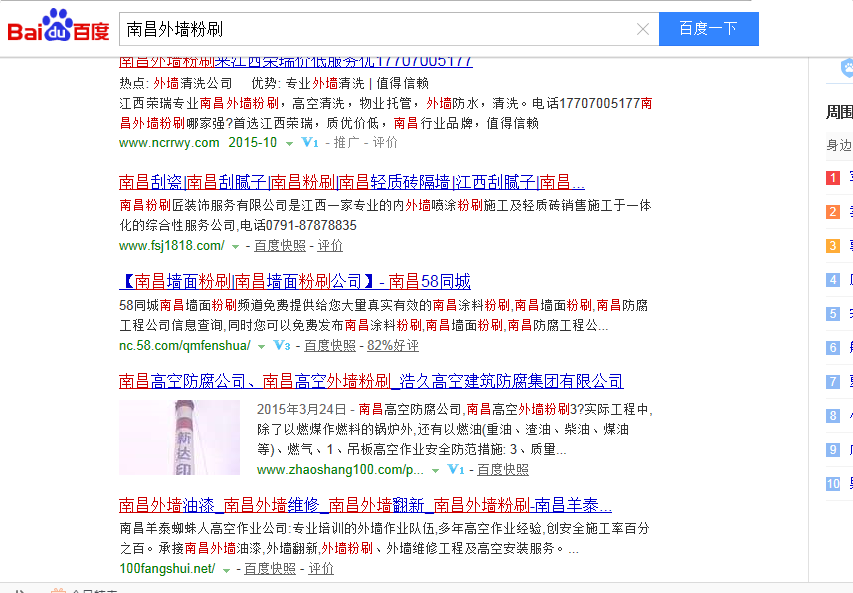The width and height of the screenshot is (853, 593).
Task: Open 百度快照 for the zhaoshang100.com result
Action: pos(503,470)
